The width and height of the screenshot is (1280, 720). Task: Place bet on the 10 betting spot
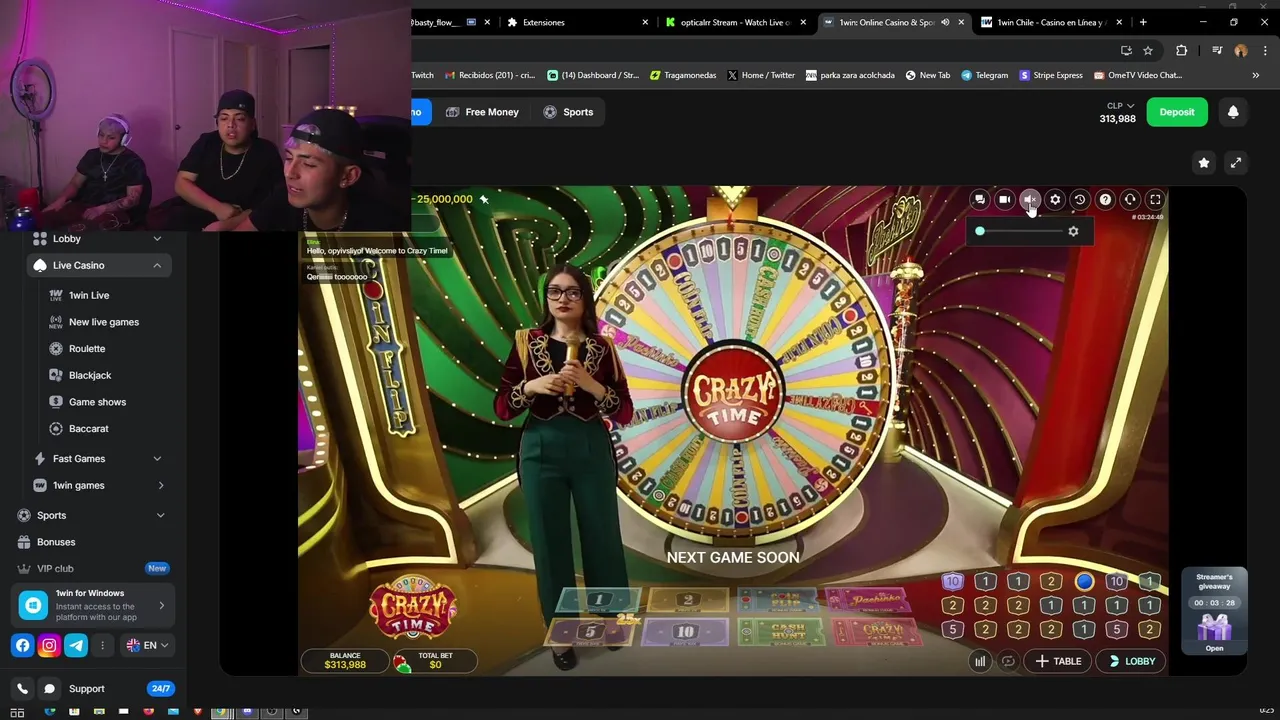pos(684,632)
